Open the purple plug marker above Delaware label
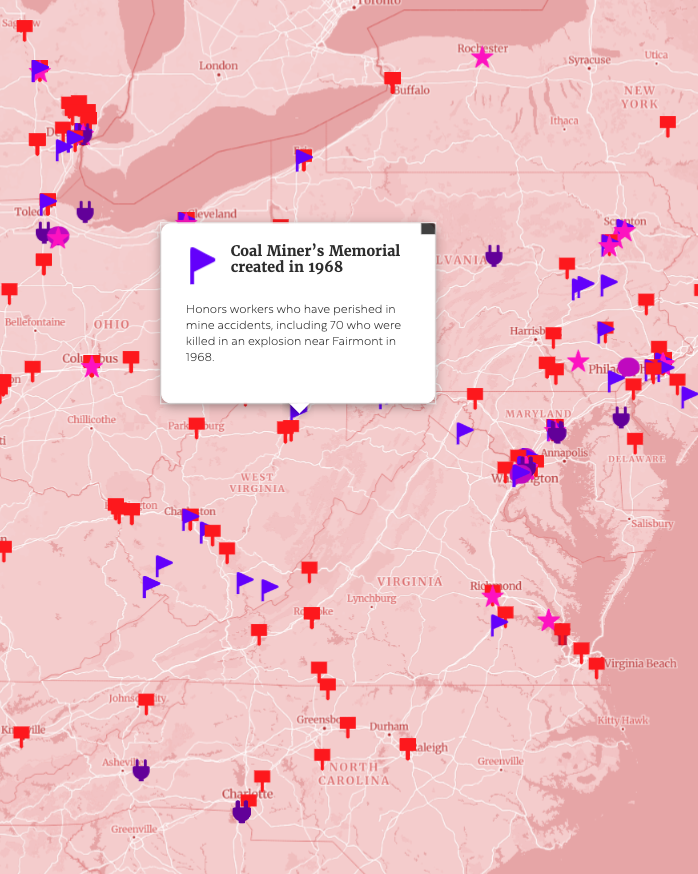Image resolution: width=698 pixels, height=874 pixels. (x=622, y=417)
